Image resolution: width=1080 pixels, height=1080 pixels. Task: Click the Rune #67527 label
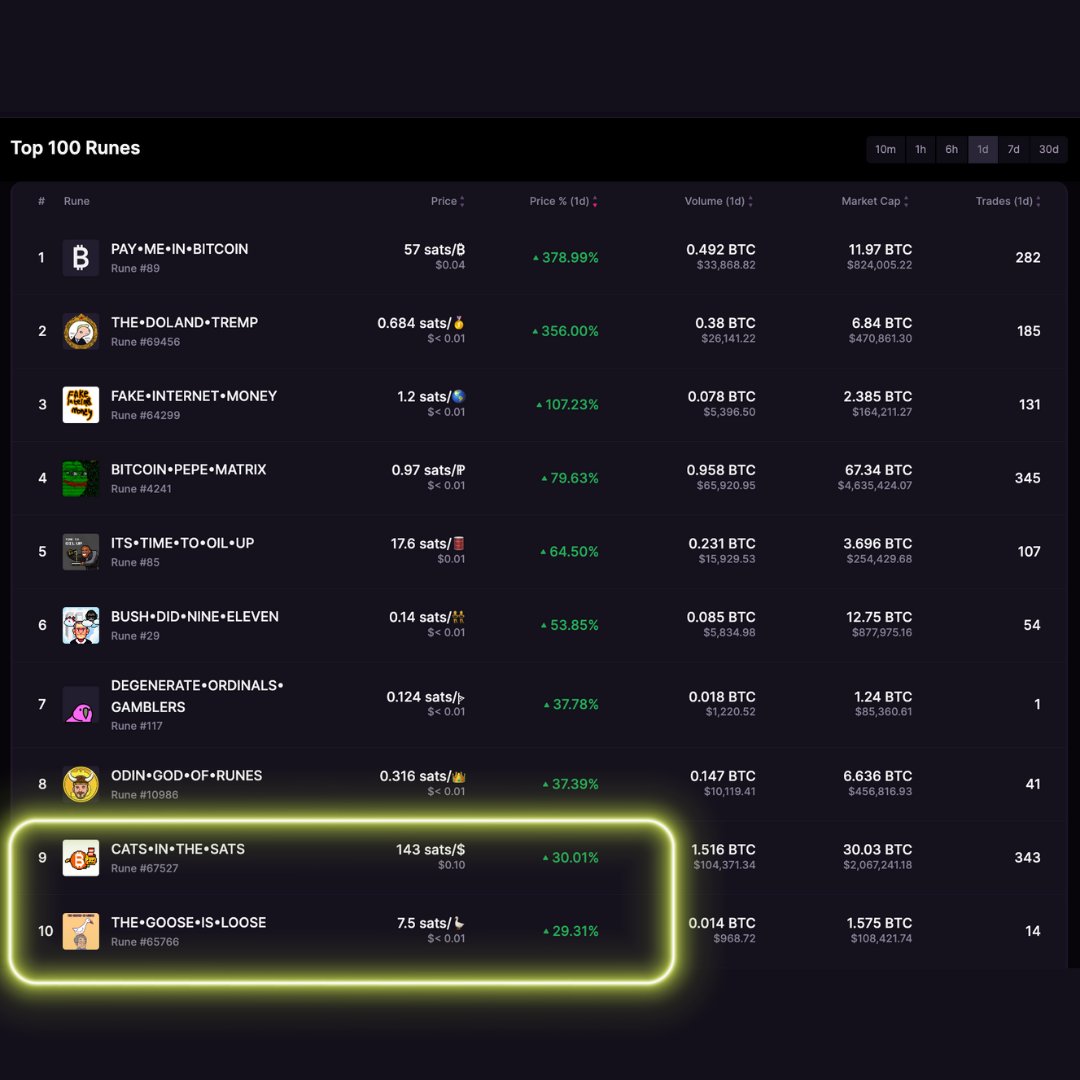[145, 869]
